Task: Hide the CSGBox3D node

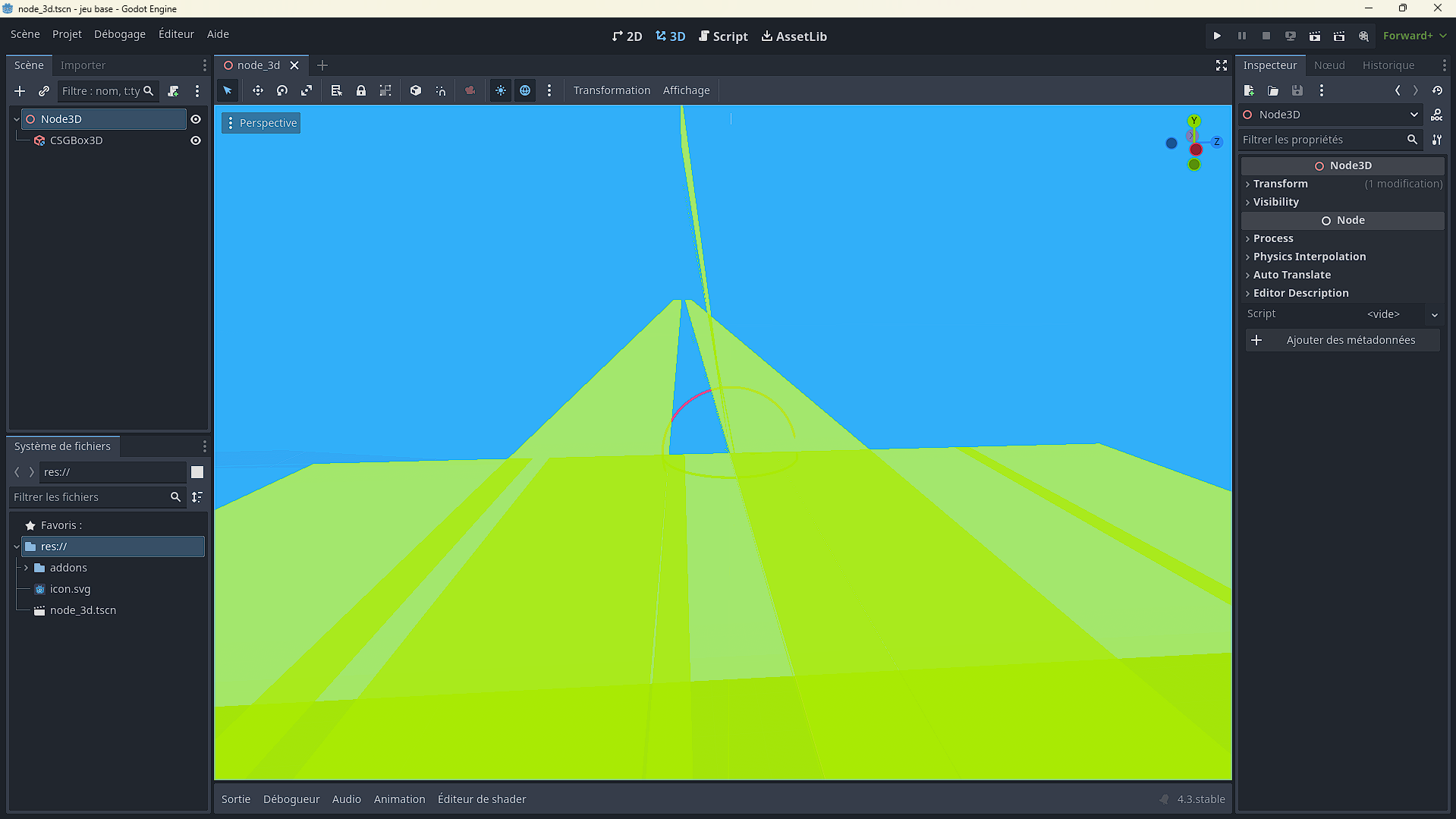Action: (196, 140)
